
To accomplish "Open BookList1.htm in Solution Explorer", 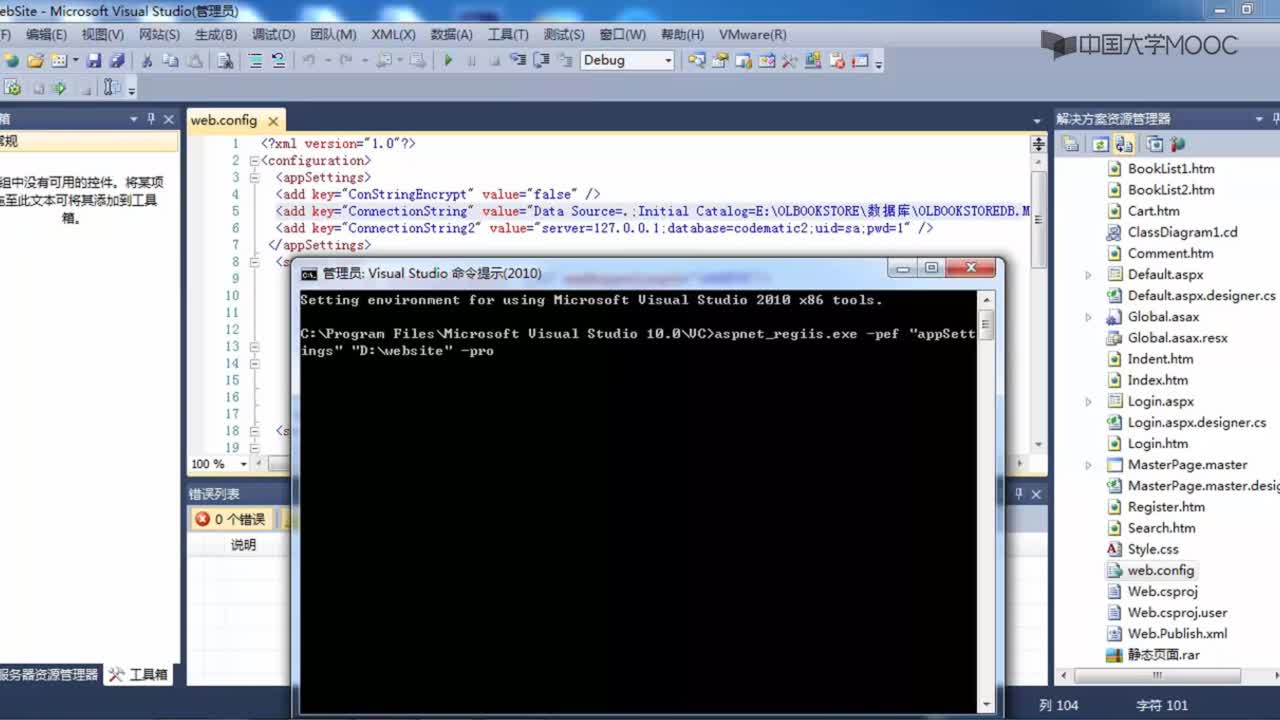I will coord(1171,169).
